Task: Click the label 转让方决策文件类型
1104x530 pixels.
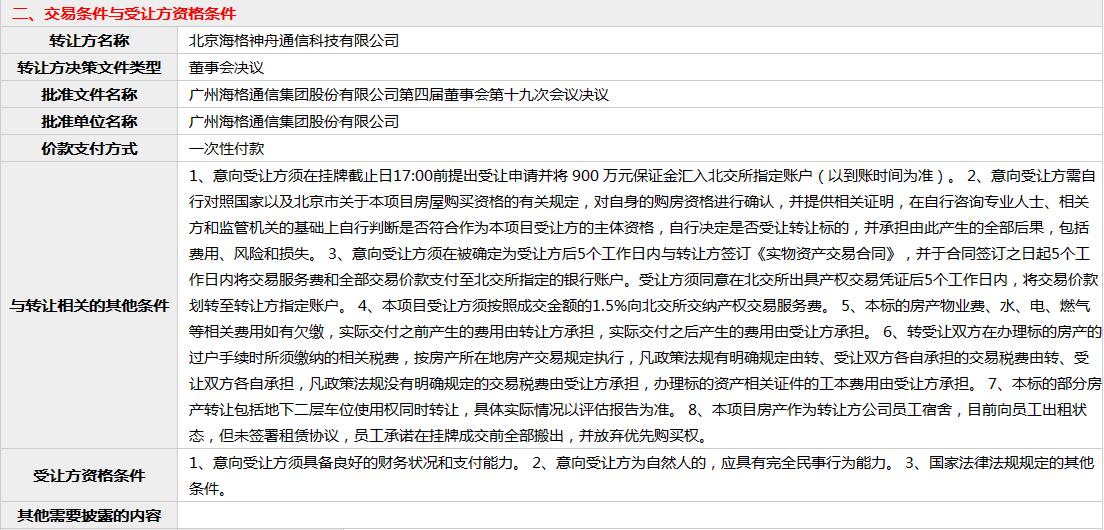Action: [x=89, y=68]
